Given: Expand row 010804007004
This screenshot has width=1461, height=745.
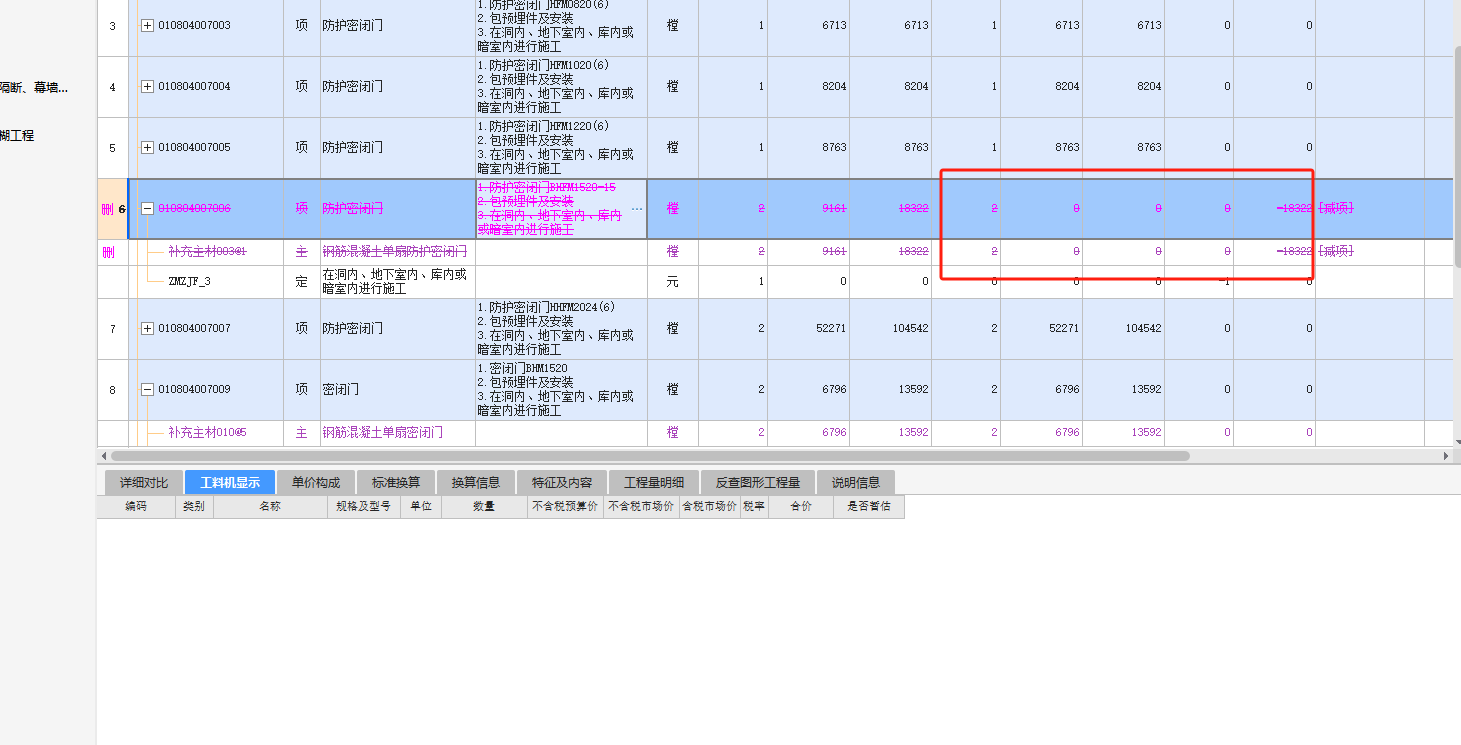Looking at the screenshot, I should pos(148,87).
